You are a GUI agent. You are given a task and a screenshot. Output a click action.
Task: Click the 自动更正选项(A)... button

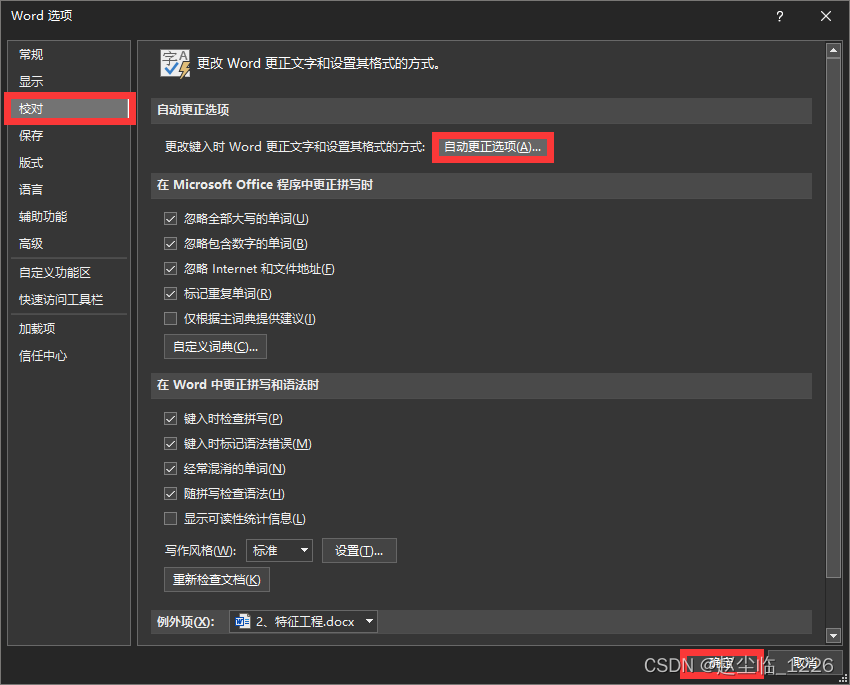pyautogui.click(x=492, y=147)
